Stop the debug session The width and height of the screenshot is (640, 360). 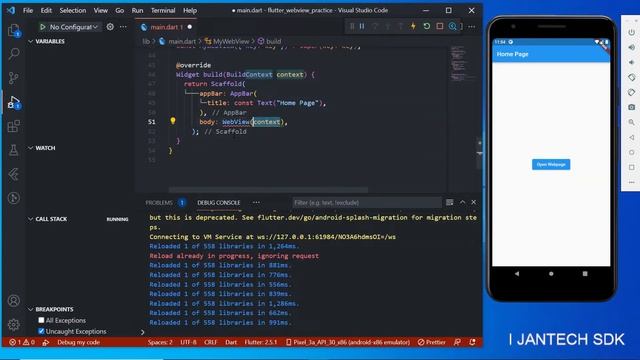point(440,26)
